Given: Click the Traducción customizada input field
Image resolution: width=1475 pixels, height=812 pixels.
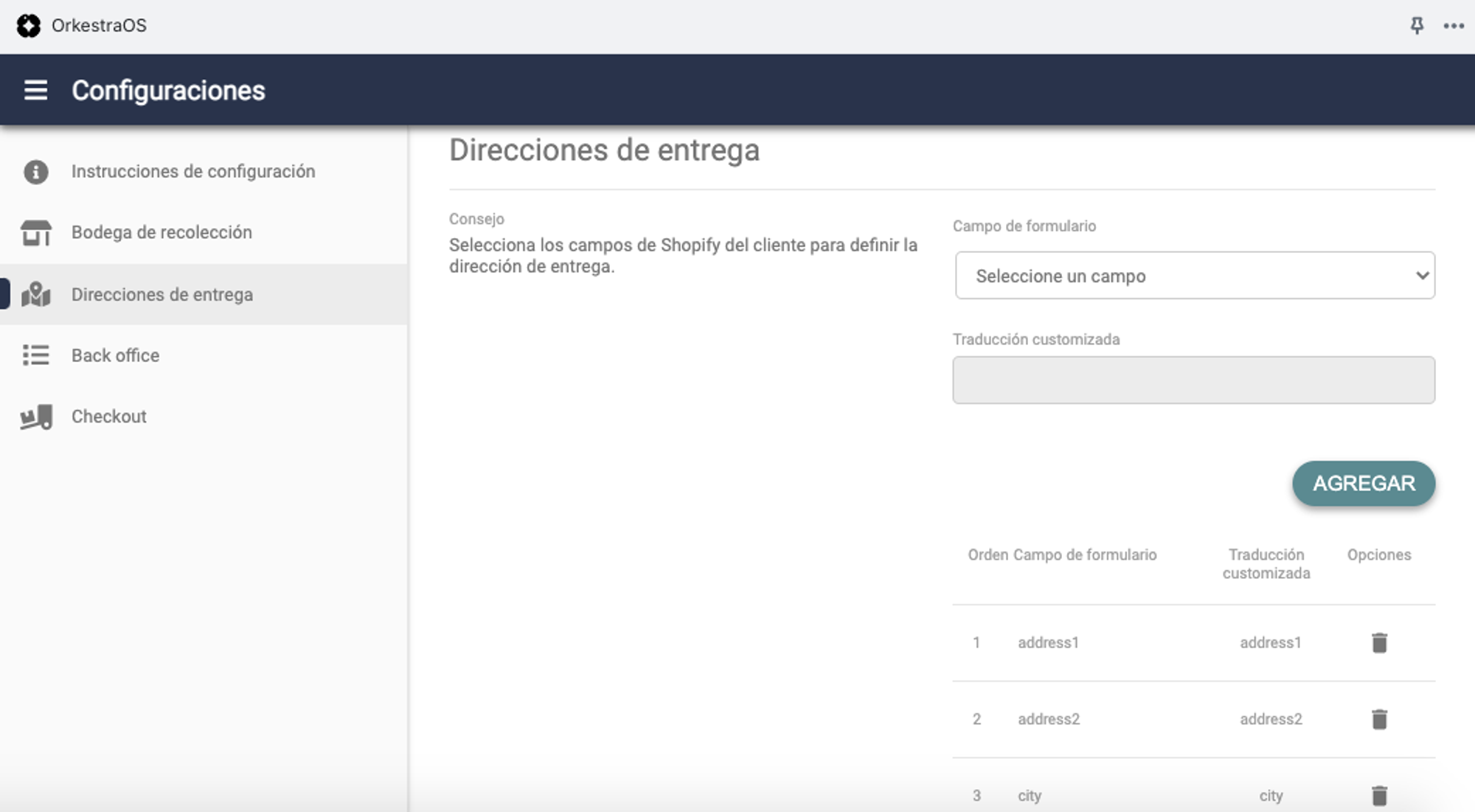Looking at the screenshot, I should [x=1193, y=381].
